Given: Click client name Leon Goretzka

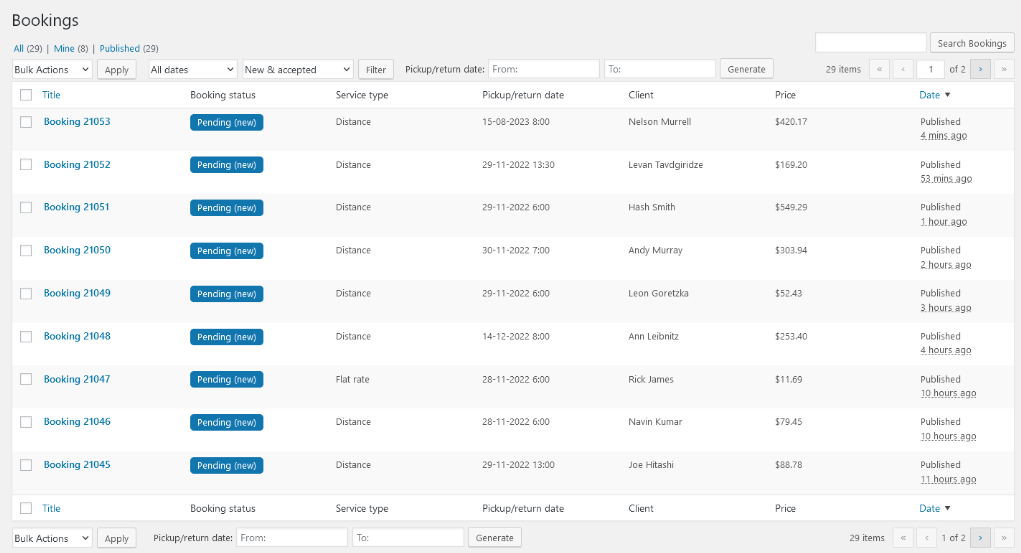Looking at the screenshot, I should tap(658, 293).
